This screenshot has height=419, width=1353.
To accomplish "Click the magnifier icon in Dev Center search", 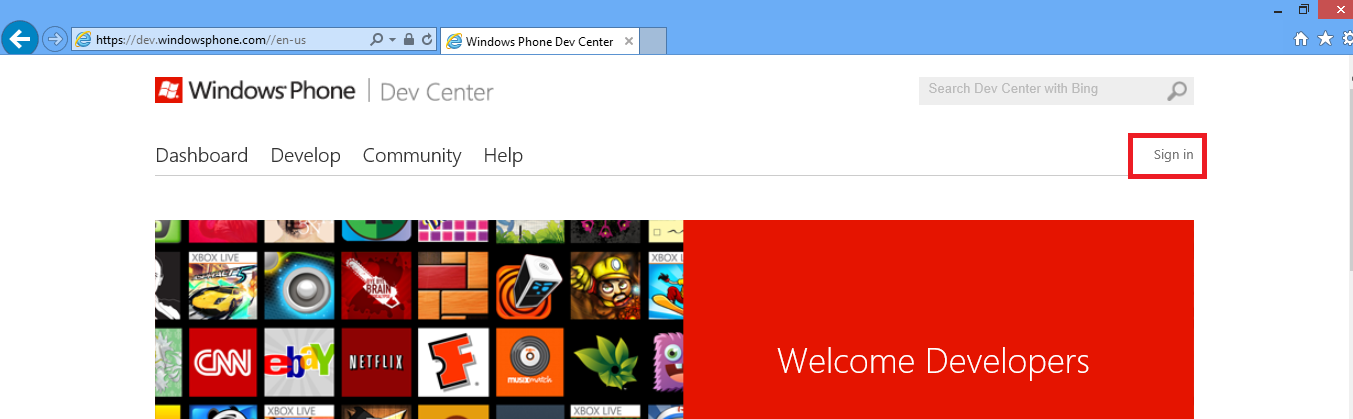I will pos(1177,91).
